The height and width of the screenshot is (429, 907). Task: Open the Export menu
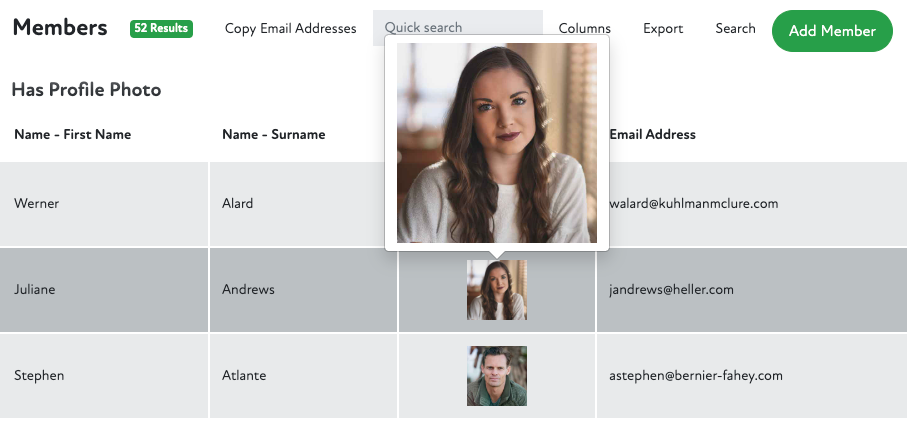coord(663,29)
